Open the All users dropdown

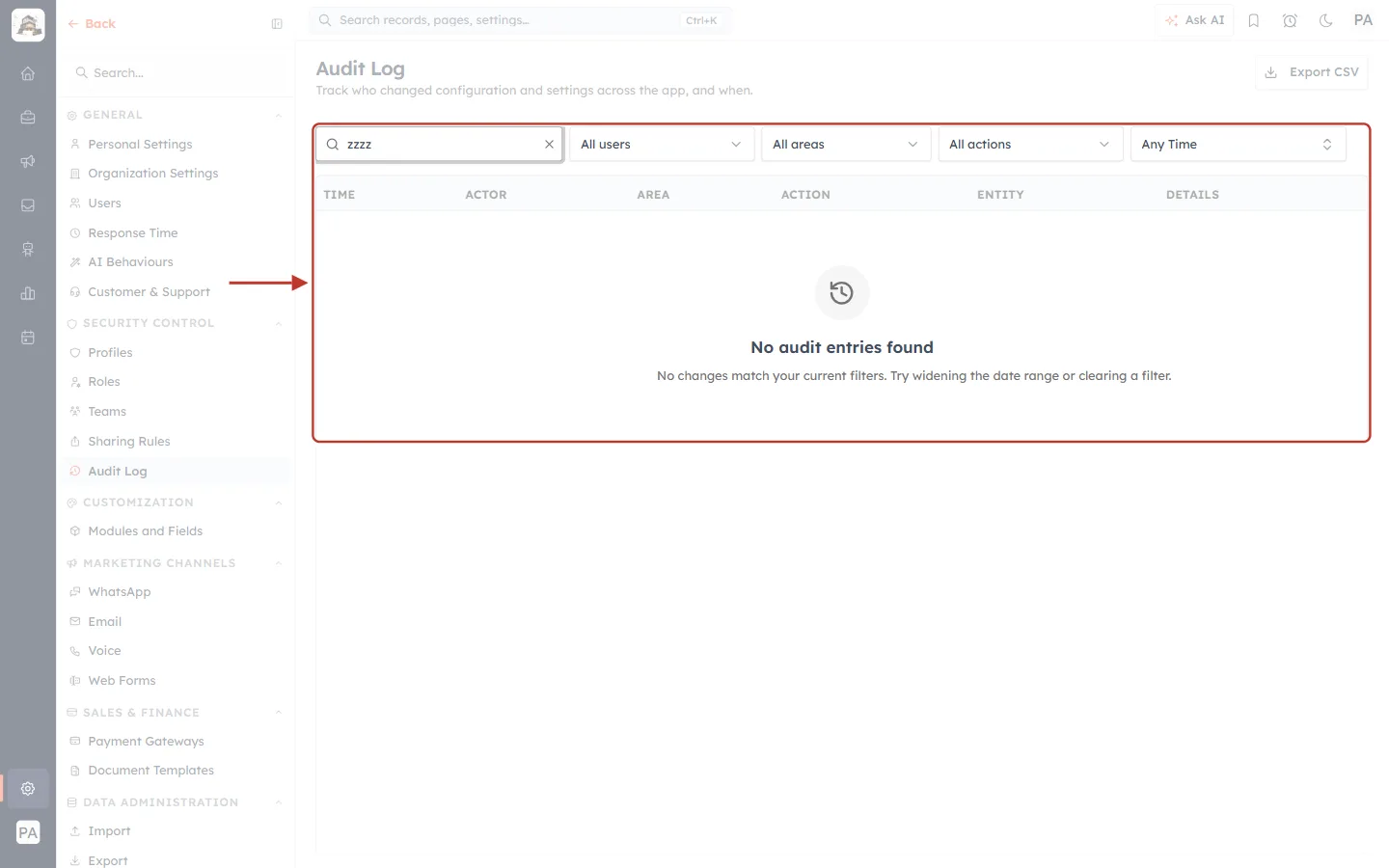(x=662, y=145)
